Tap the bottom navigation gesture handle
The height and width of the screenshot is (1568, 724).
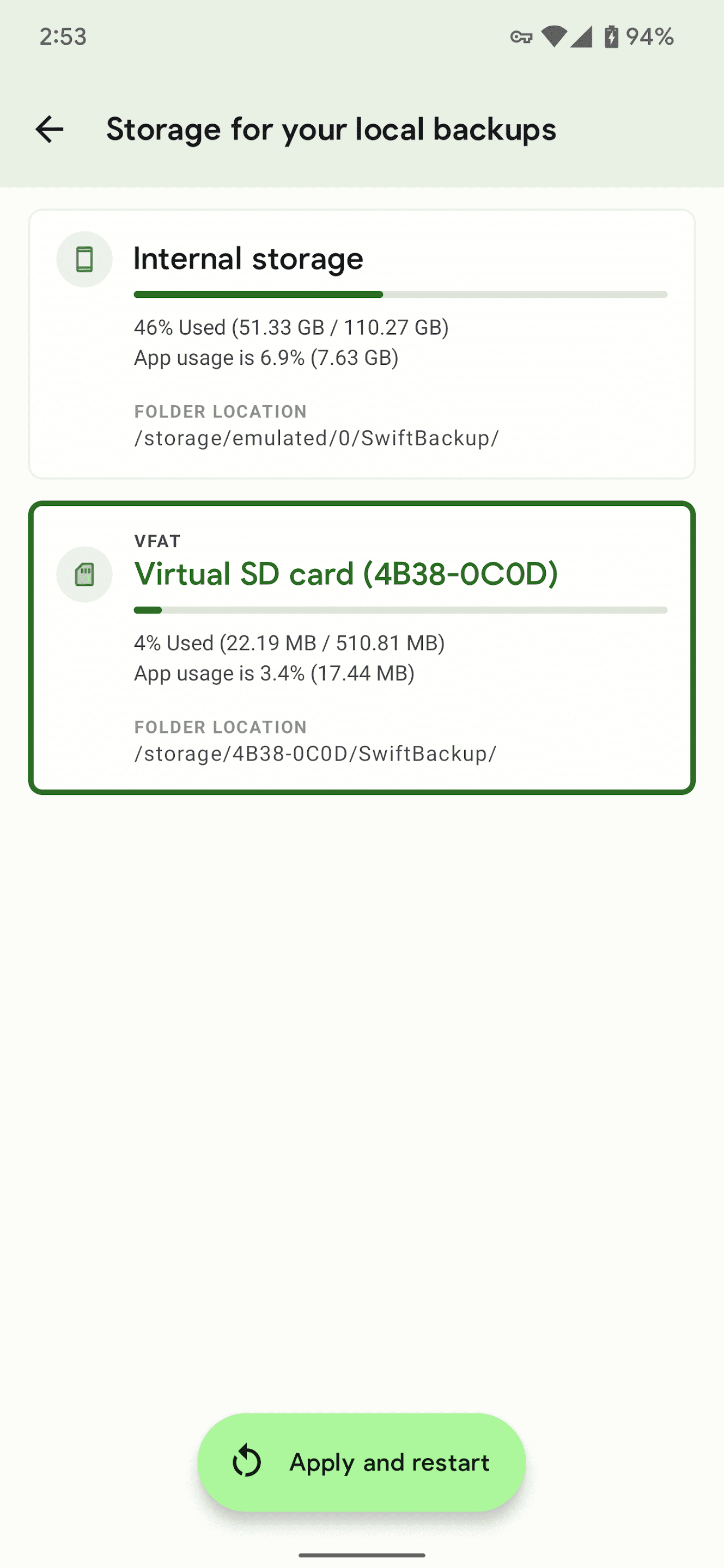(362, 1554)
